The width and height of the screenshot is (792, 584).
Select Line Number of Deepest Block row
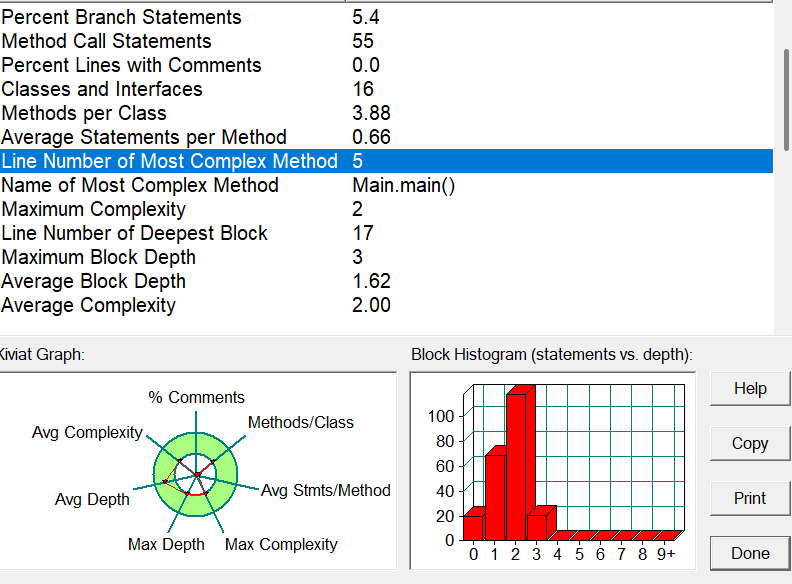coord(386,233)
